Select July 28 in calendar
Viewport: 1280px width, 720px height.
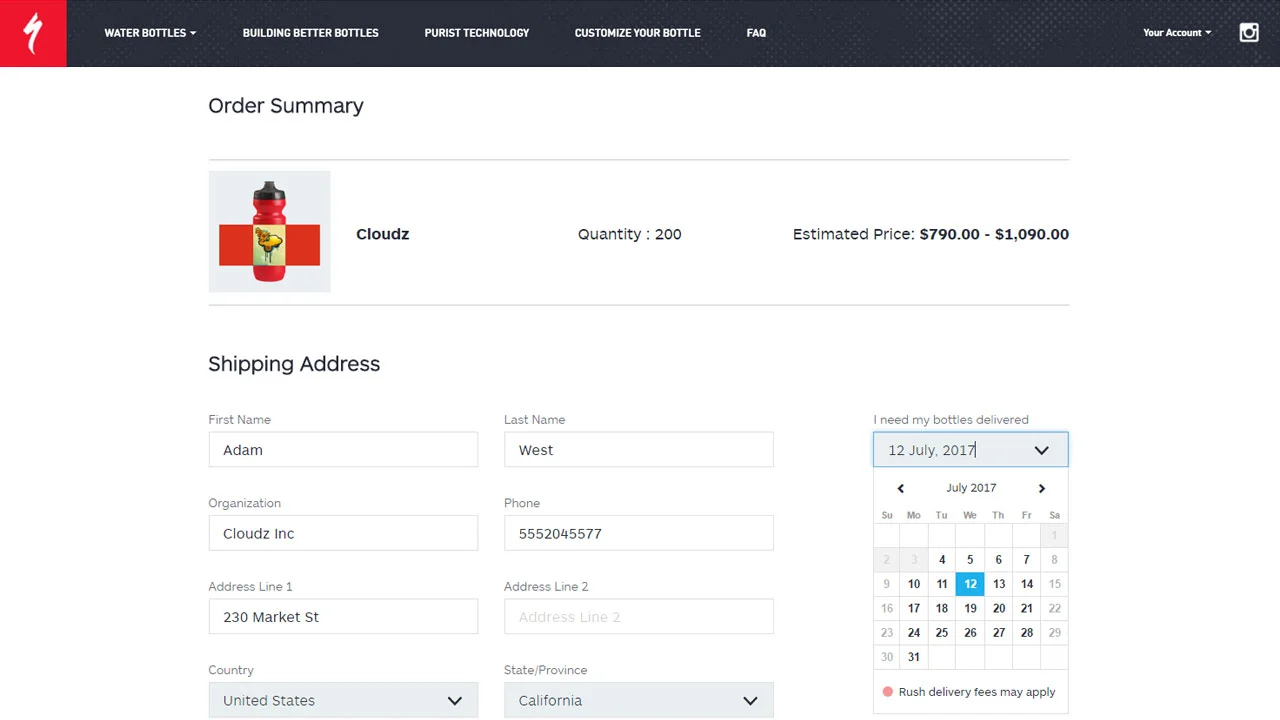[1026, 633]
